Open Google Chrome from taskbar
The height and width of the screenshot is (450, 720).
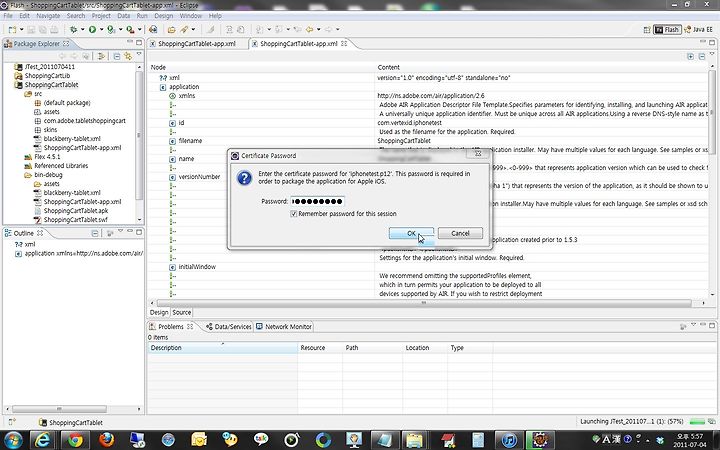pyautogui.click(x=75, y=440)
